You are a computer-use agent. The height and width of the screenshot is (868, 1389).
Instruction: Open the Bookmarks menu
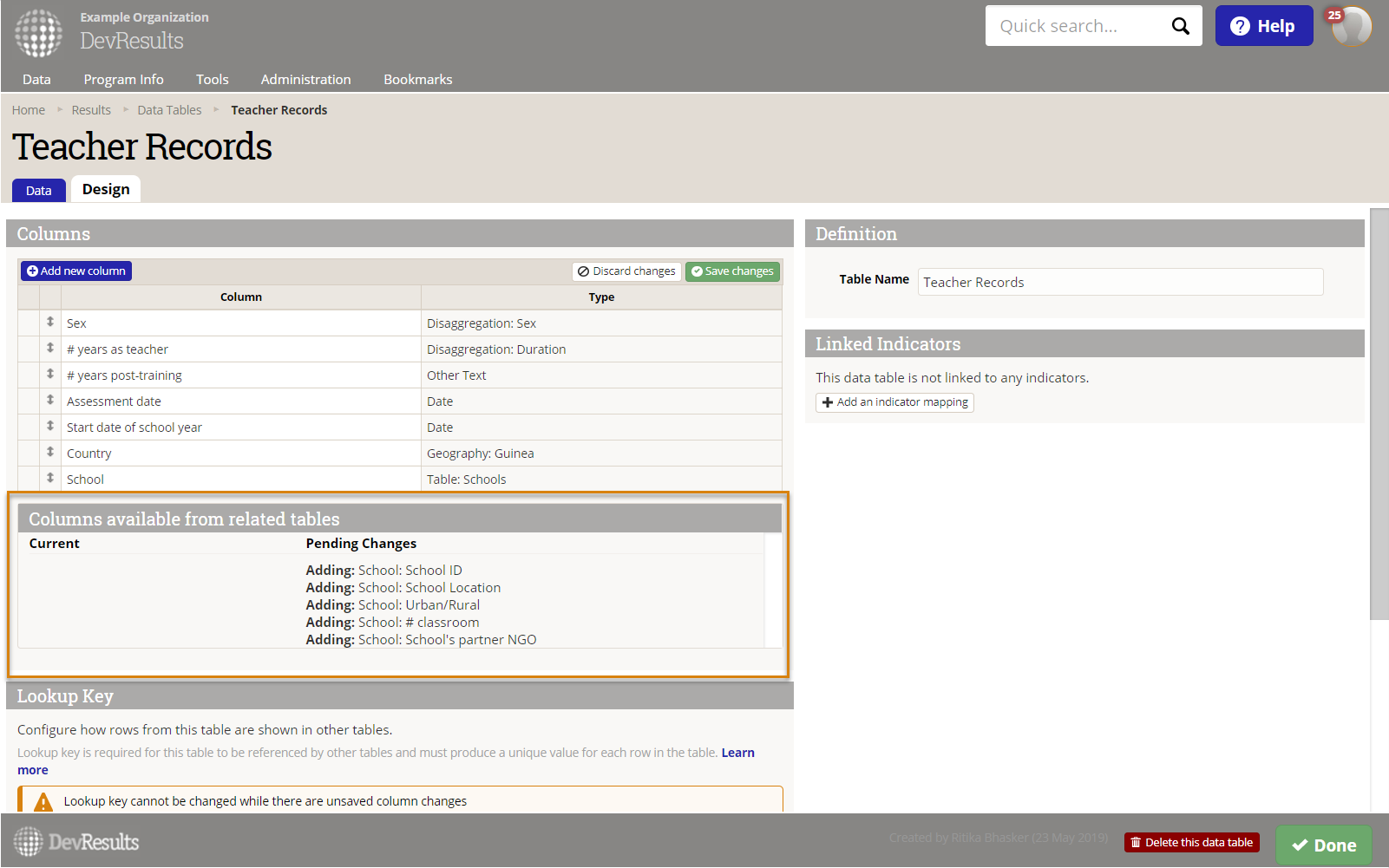tap(418, 79)
